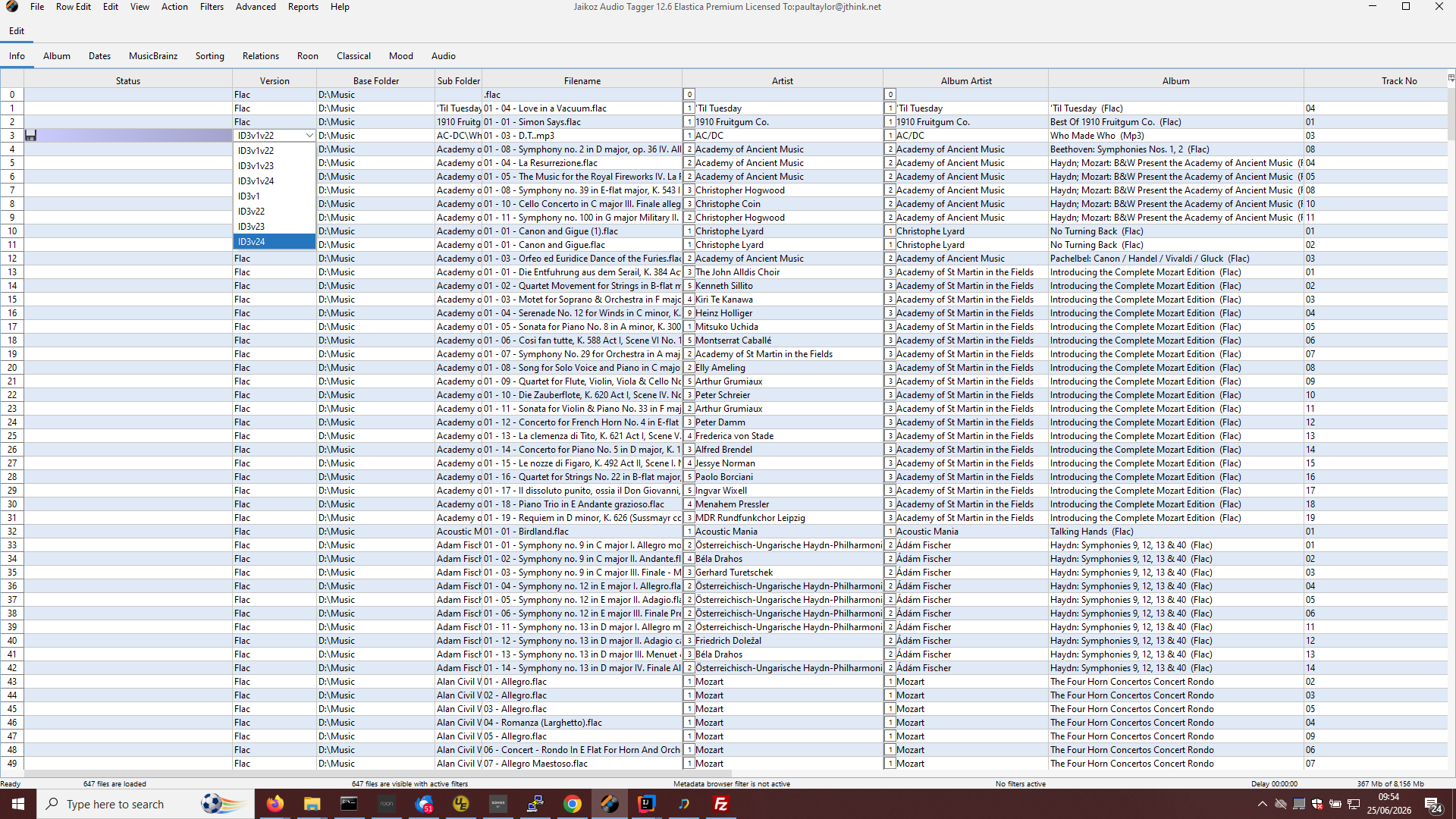Click '647 files are loaded' status text
Image resolution: width=1456 pixels, height=819 pixels.
(115, 784)
